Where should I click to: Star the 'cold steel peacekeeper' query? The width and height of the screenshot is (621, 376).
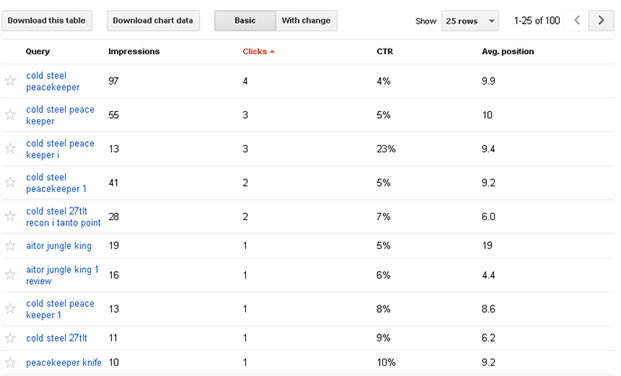pyautogui.click(x=10, y=81)
